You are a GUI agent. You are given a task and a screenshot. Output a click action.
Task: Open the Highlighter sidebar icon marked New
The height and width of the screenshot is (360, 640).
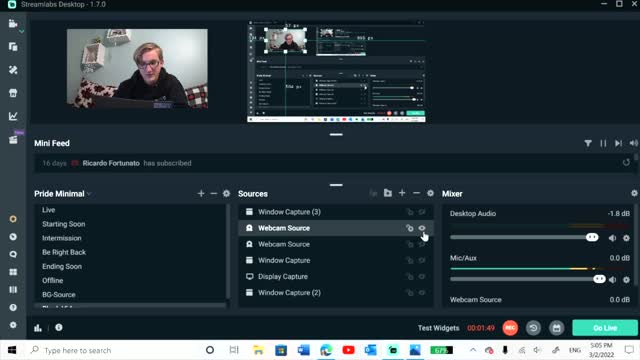pyautogui.click(x=13, y=140)
